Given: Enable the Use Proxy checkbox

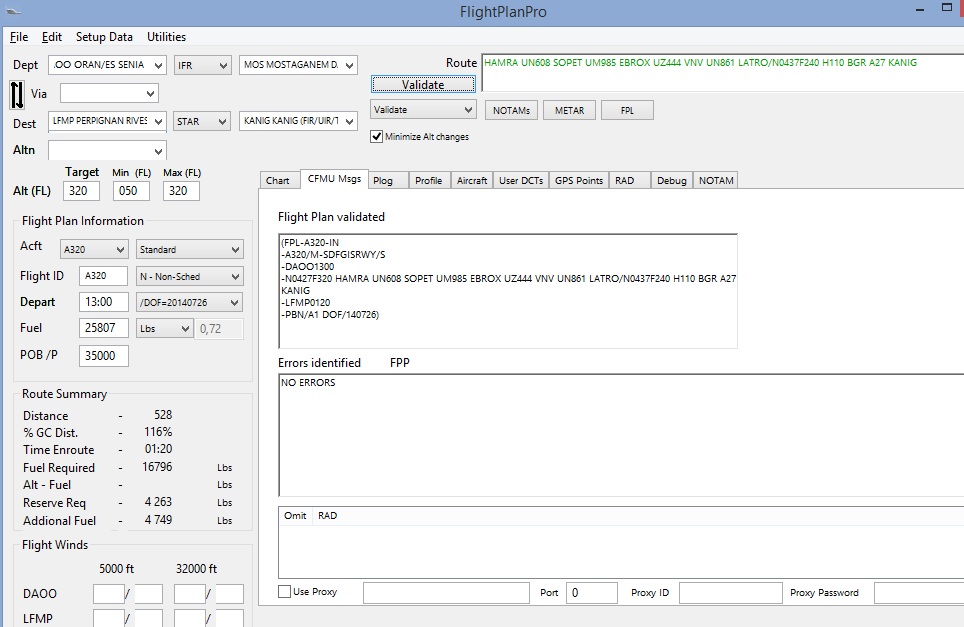Looking at the screenshot, I should pos(285,591).
